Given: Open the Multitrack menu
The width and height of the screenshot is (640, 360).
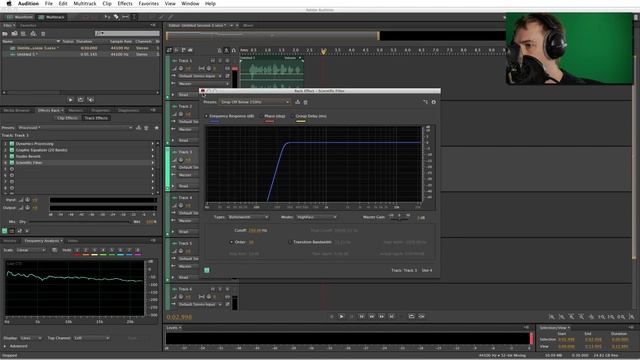Looking at the screenshot, I should pyautogui.click(x=85, y=4).
